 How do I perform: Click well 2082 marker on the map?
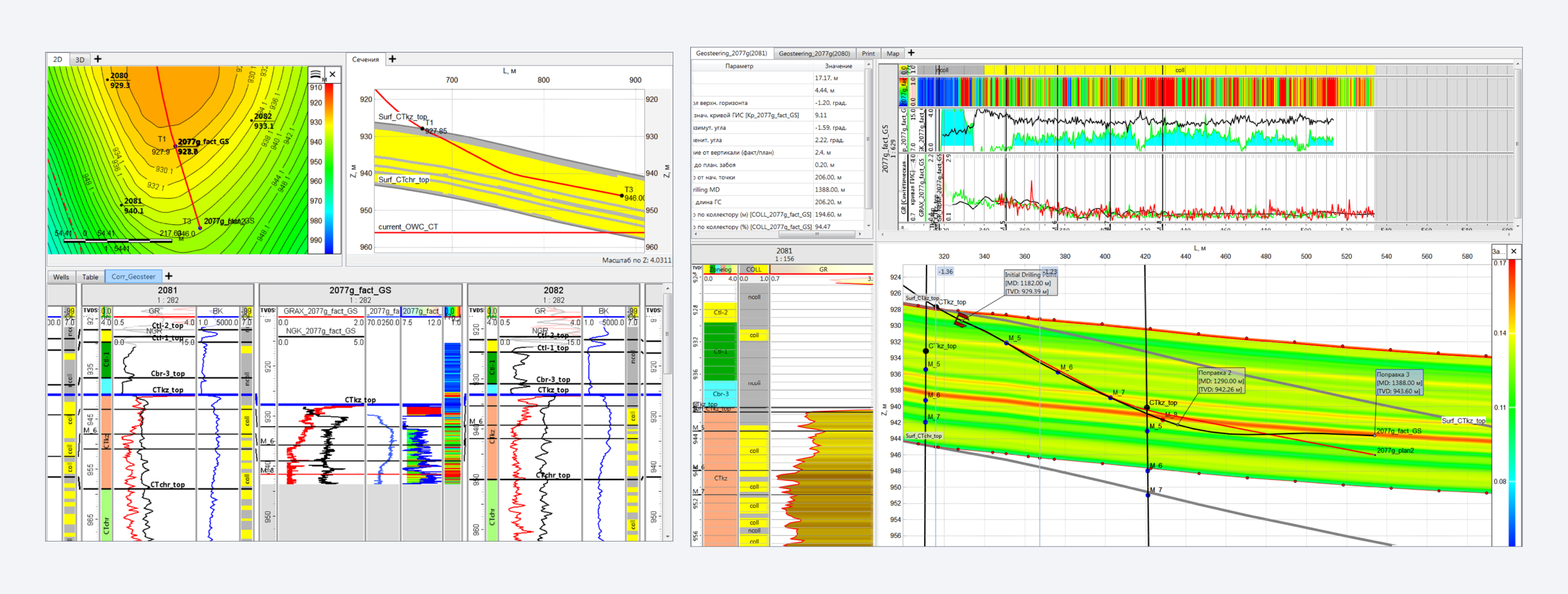[x=252, y=120]
